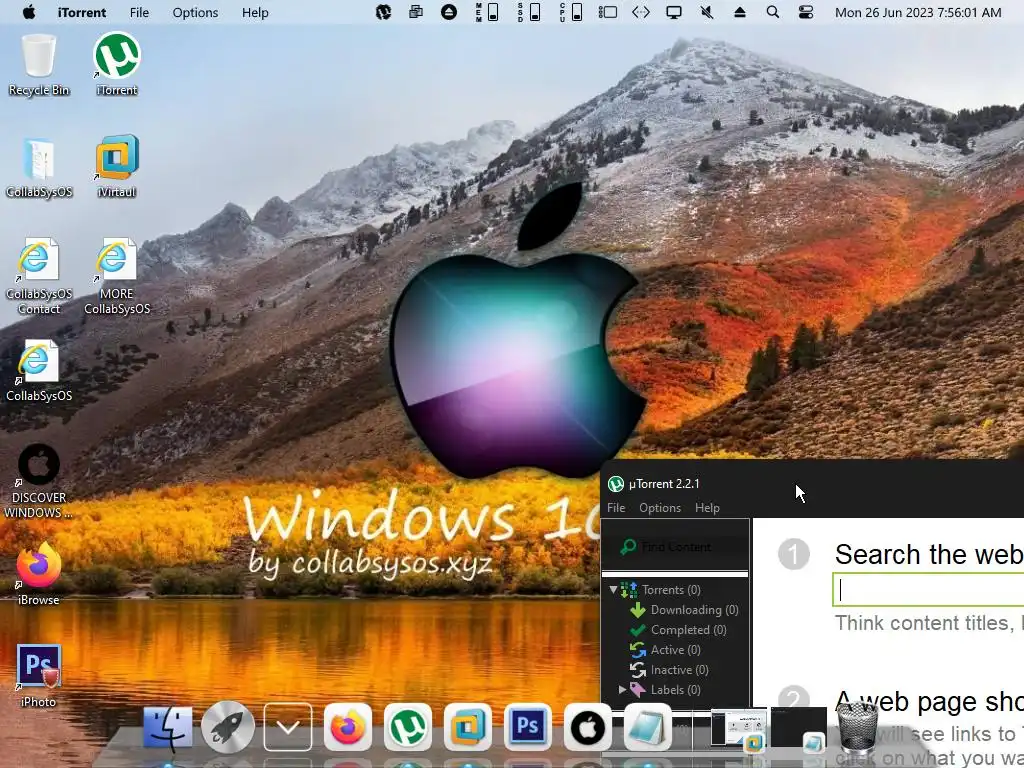The height and width of the screenshot is (768, 1024).
Task: Open the Recycle Bin desktop icon
Action: click(39, 65)
